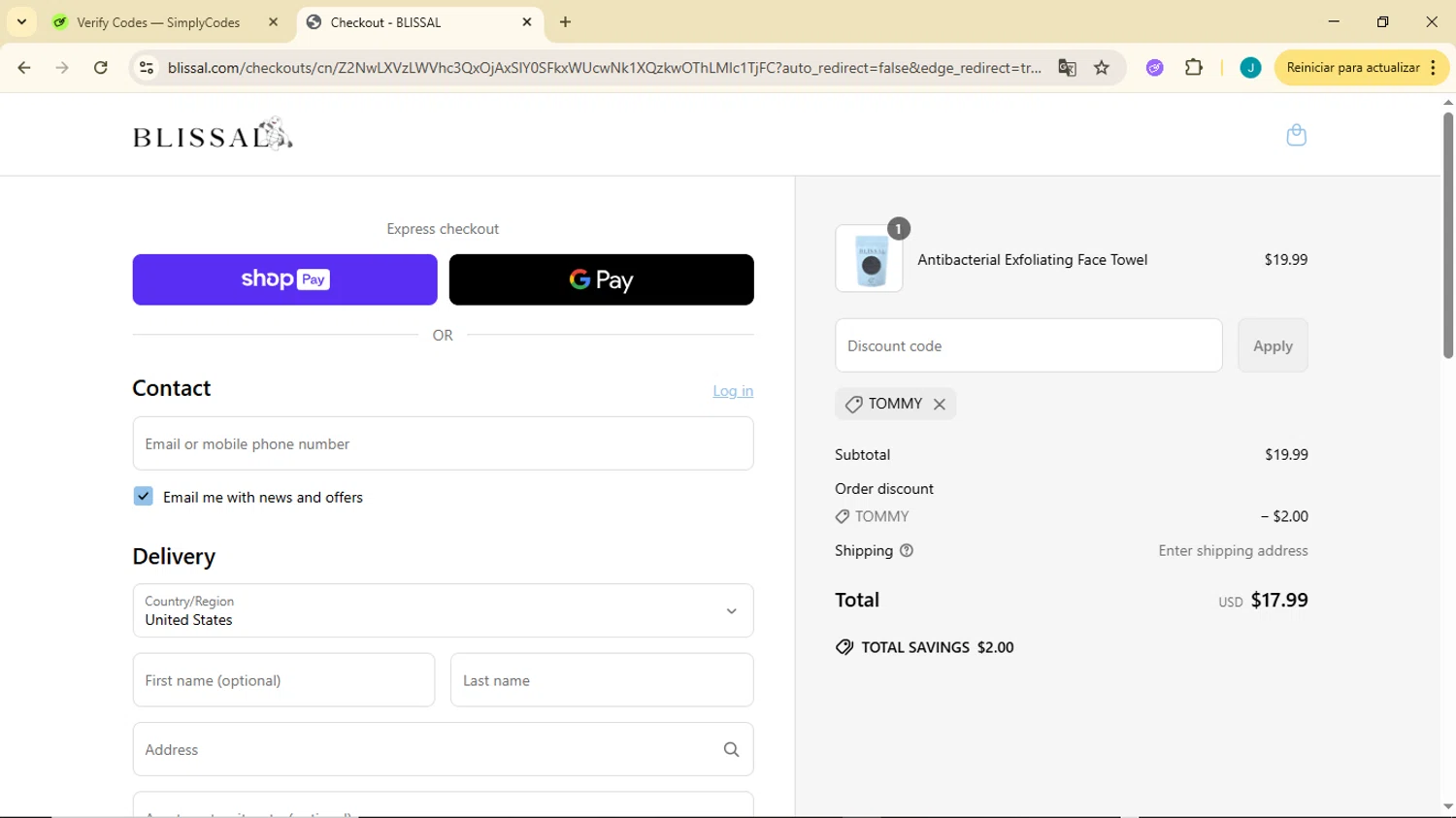Click the Shipping help question icon

[x=907, y=551]
